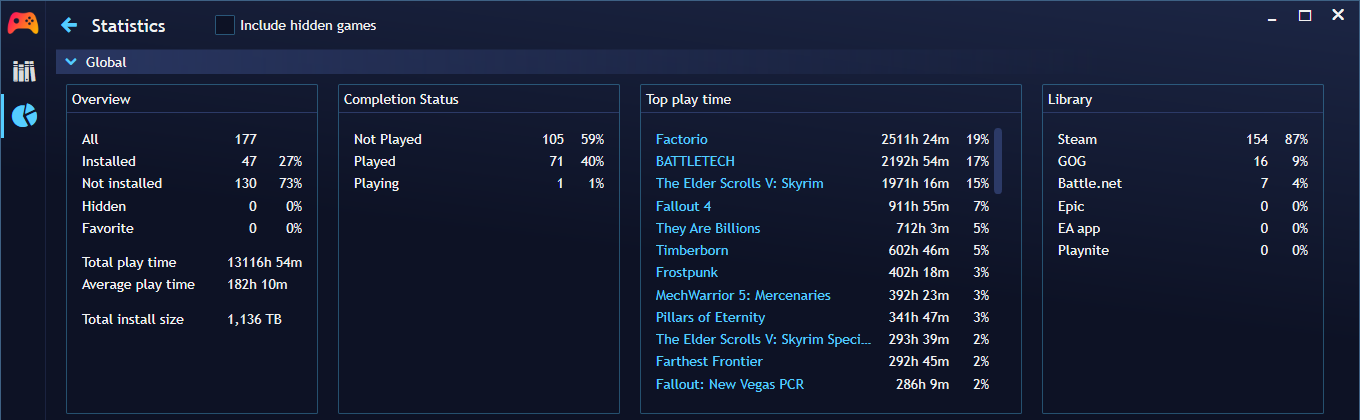This screenshot has height=420, width=1360.
Task: Open Fallout 4 from play time list
Action: [x=684, y=206]
